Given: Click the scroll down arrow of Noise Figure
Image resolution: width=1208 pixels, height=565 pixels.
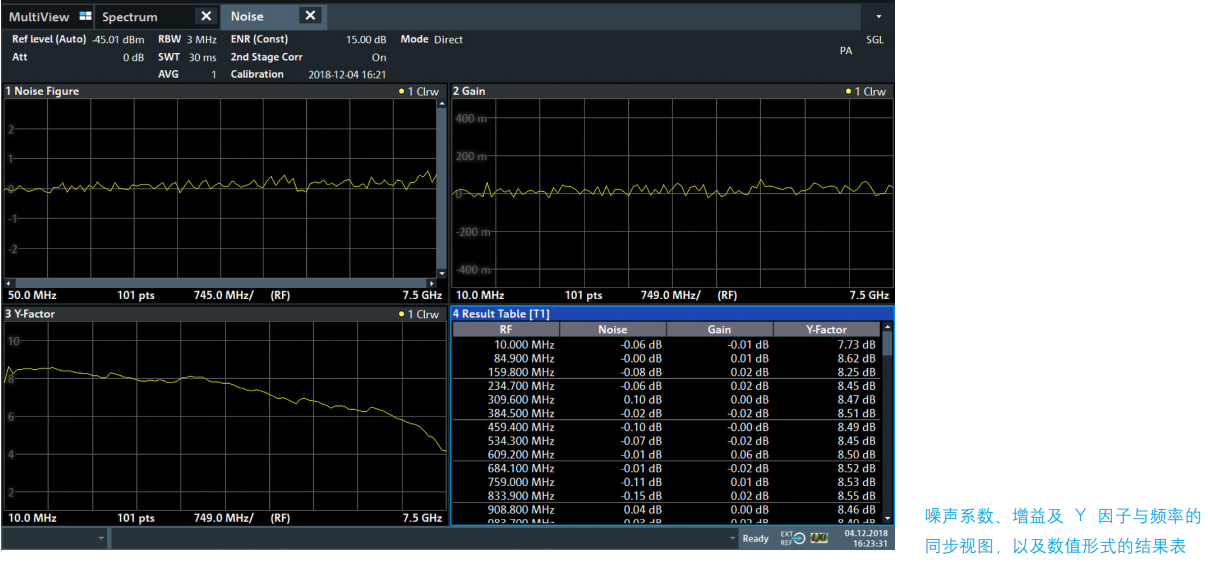Looking at the screenshot, I should tap(442, 273).
